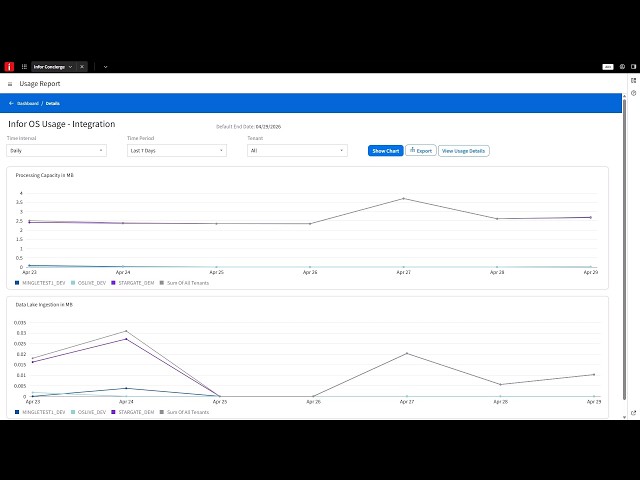Image resolution: width=640 pixels, height=480 pixels.
Task: Click the 3.5 y-axis label in Processing Capacity chart
Action: click(x=20, y=202)
